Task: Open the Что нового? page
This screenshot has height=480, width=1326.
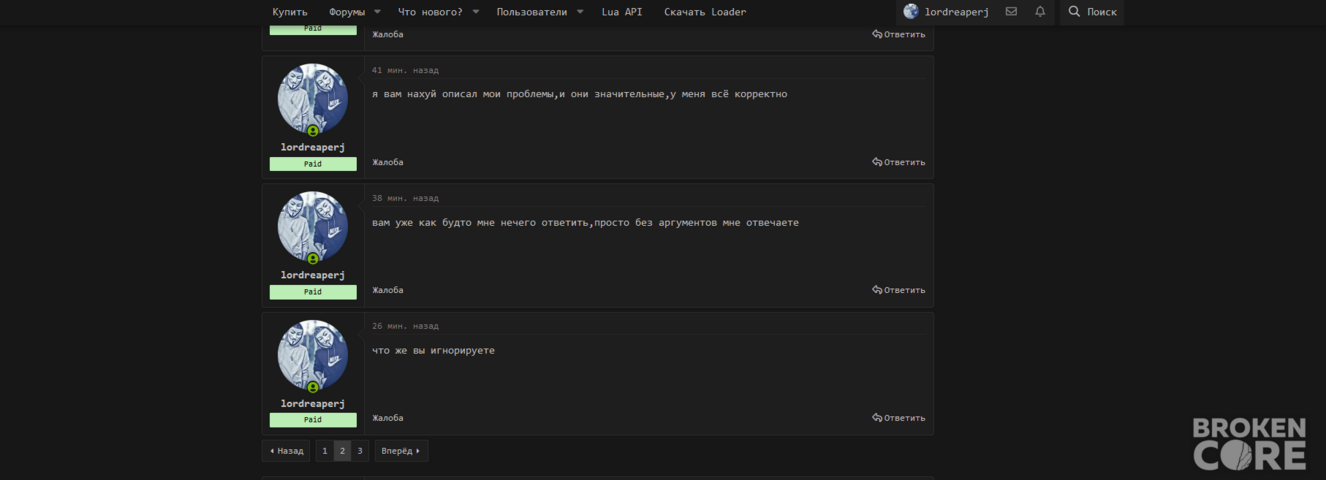Action: (430, 12)
